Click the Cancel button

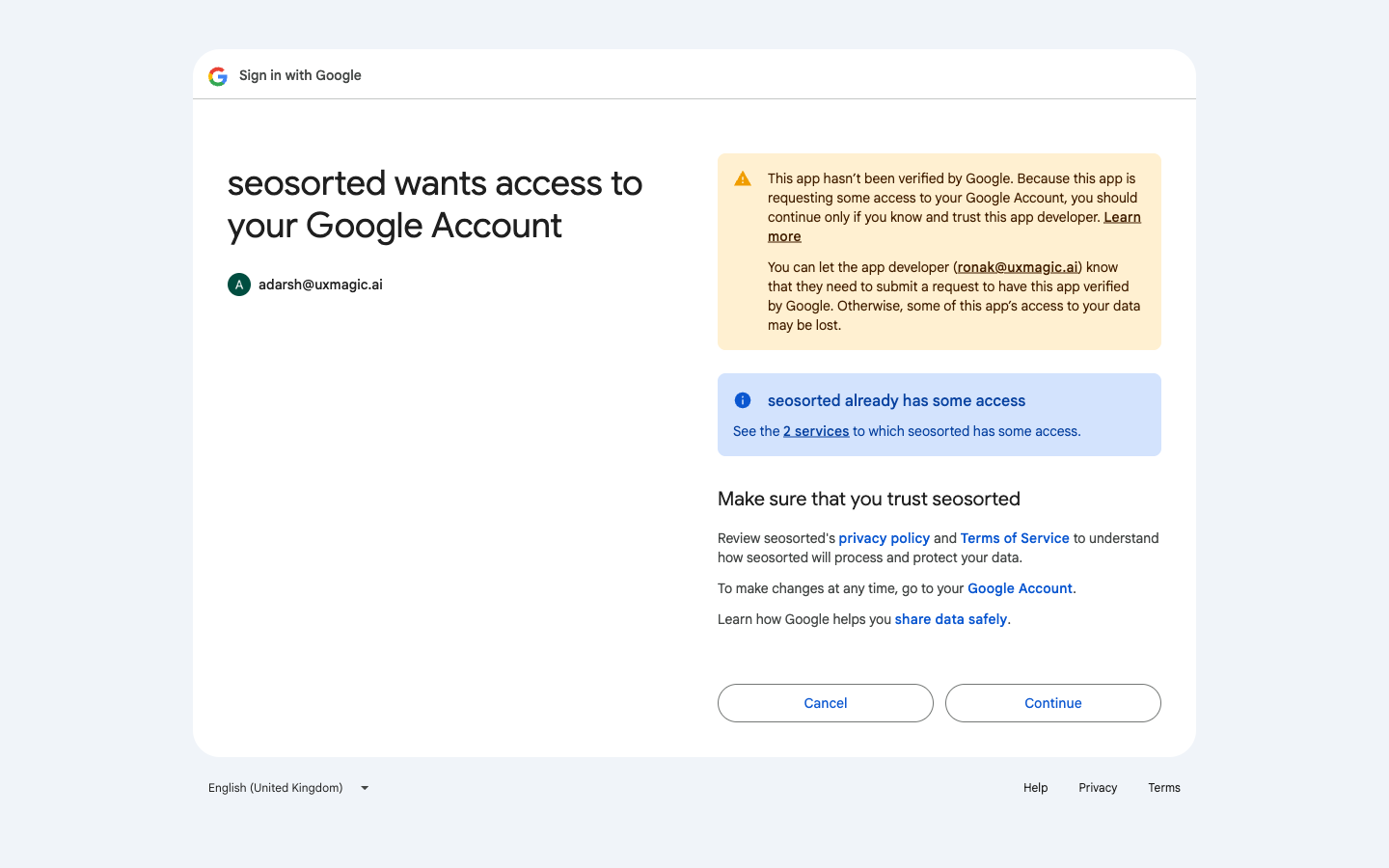coord(826,703)
